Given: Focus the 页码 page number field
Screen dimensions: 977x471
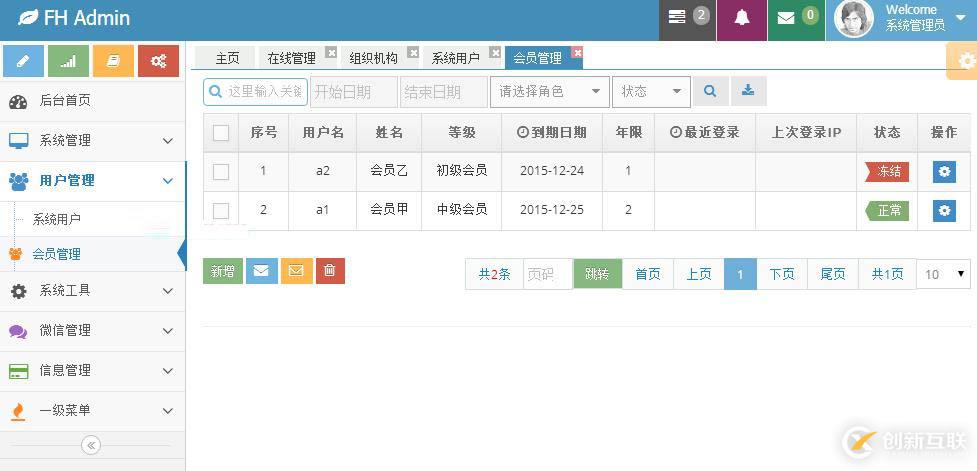Looking at the screenshot, I should coord(548,274).
